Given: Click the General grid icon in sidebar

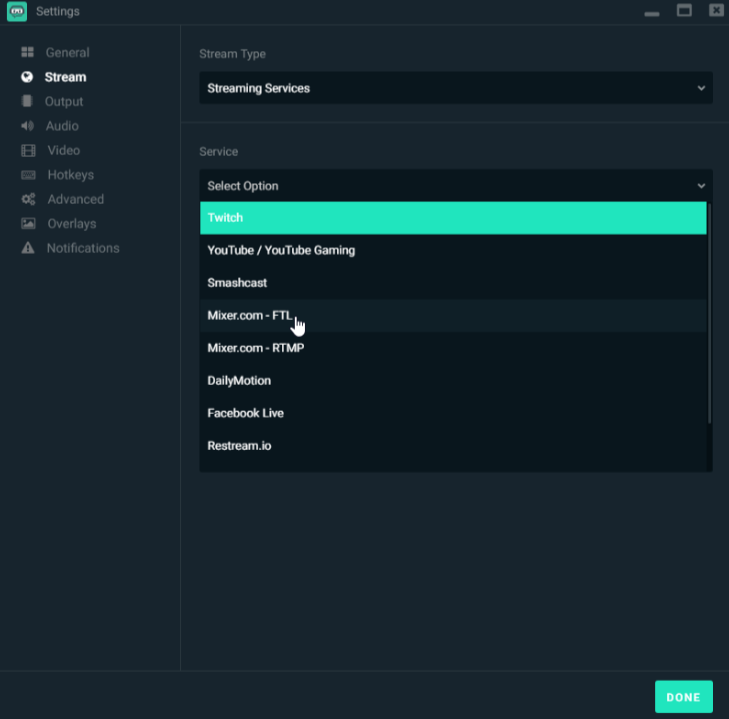Looking at the screenshot, I should click(x=28, y=53).
